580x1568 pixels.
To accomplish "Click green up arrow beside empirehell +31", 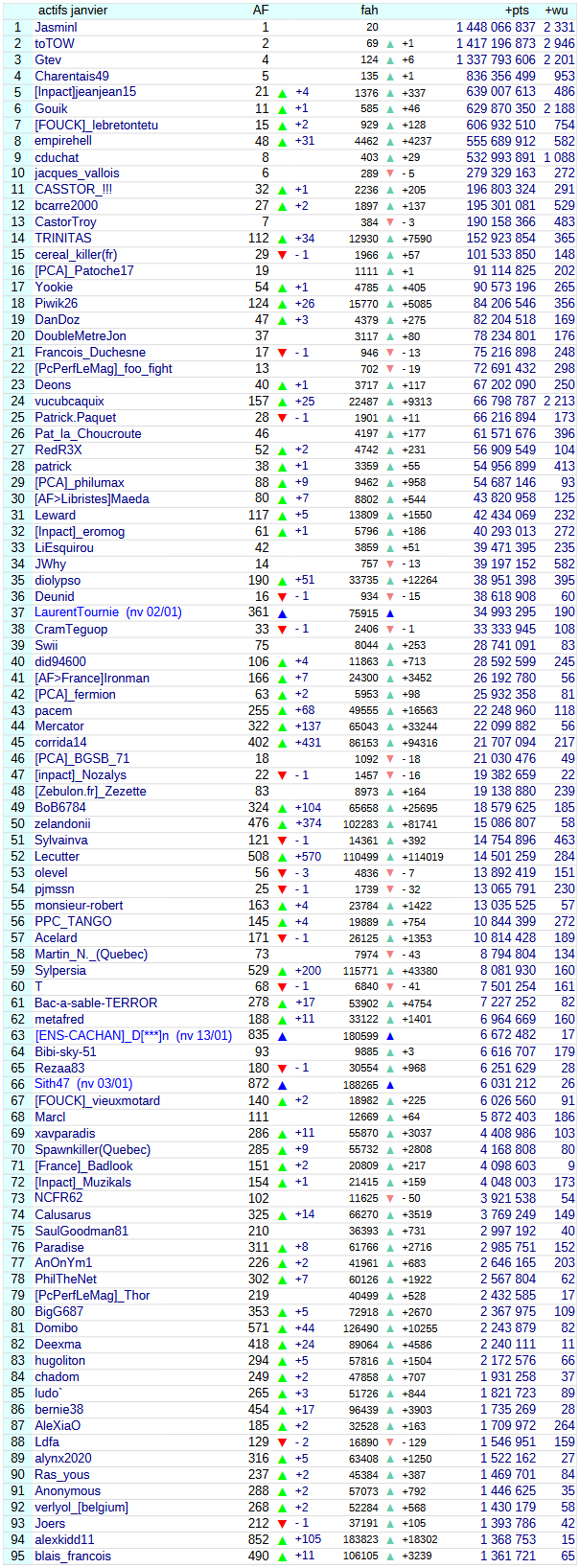I will pyautogui.click(x=282, y=142).
